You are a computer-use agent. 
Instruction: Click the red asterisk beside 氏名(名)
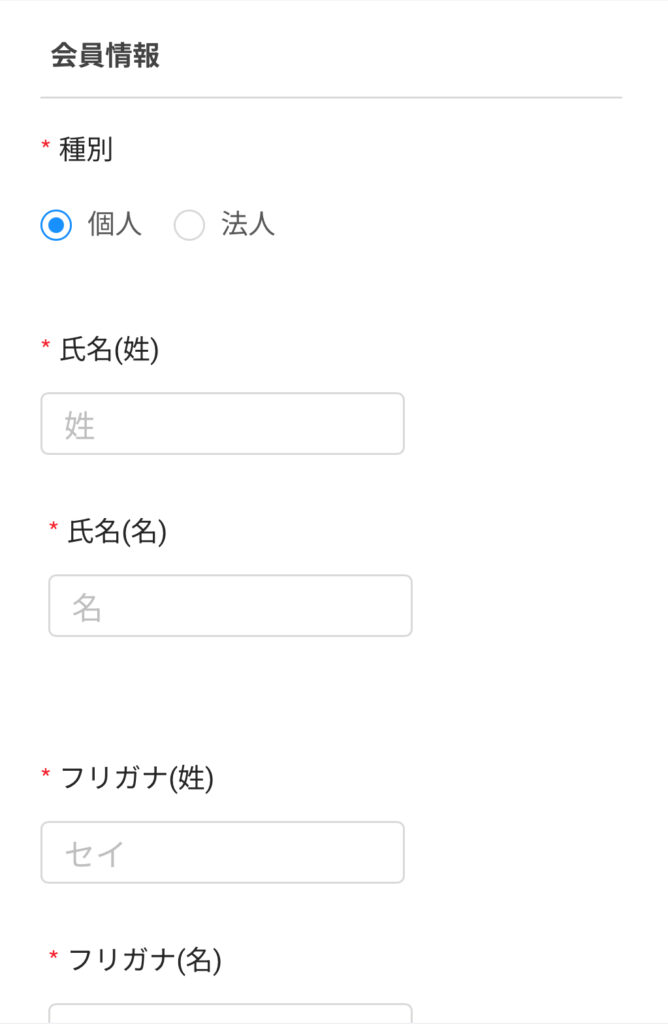tap(54, 527)
